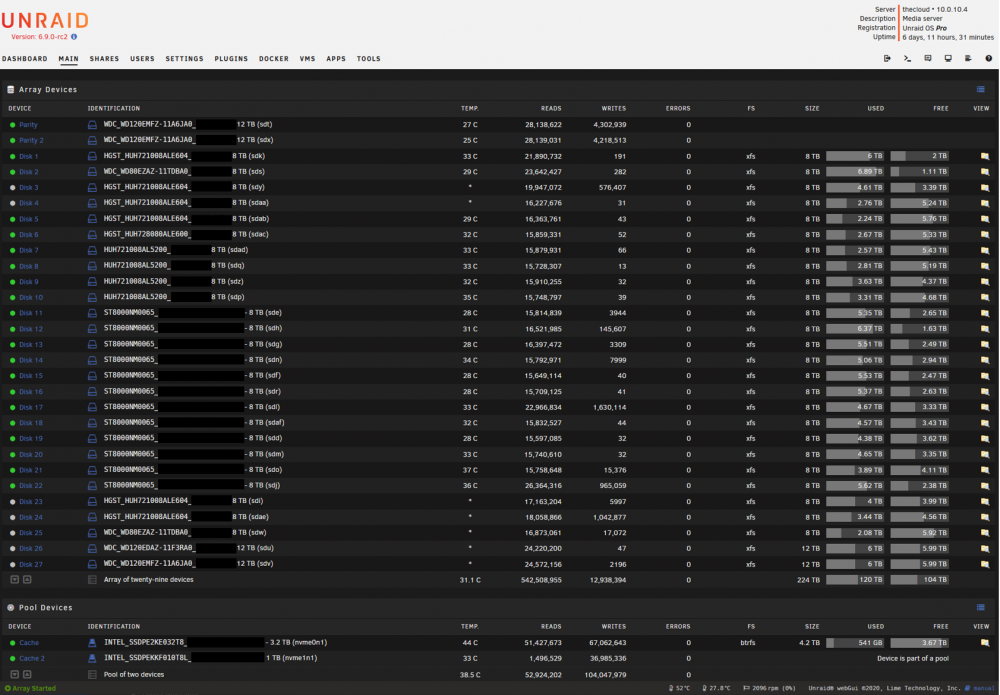The image size is (1000, 695).
Task: Open the VMs tab
Action: (x=307, y=59)
